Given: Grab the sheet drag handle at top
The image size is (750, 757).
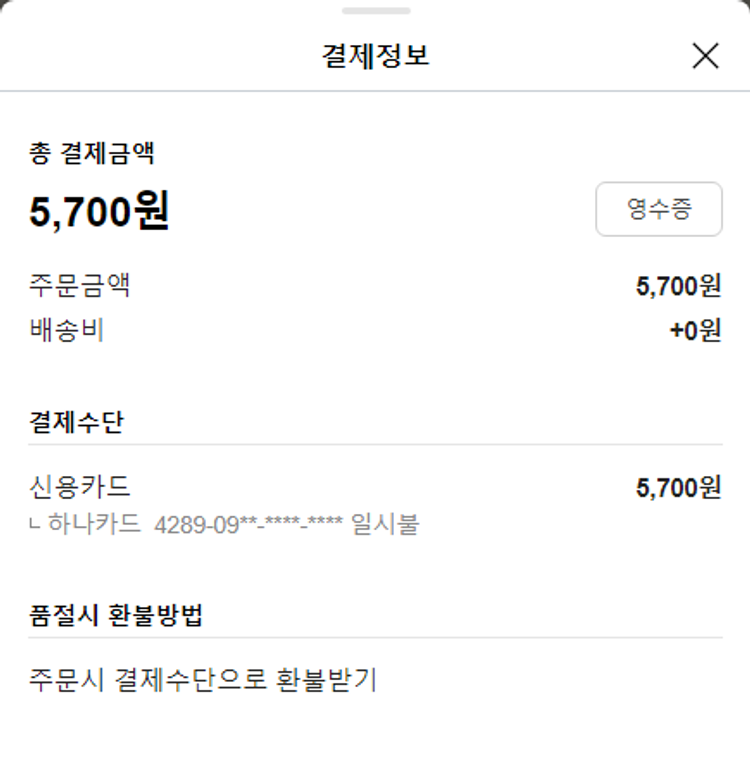Looking at the screenshot, I should (x=375, y=11).
